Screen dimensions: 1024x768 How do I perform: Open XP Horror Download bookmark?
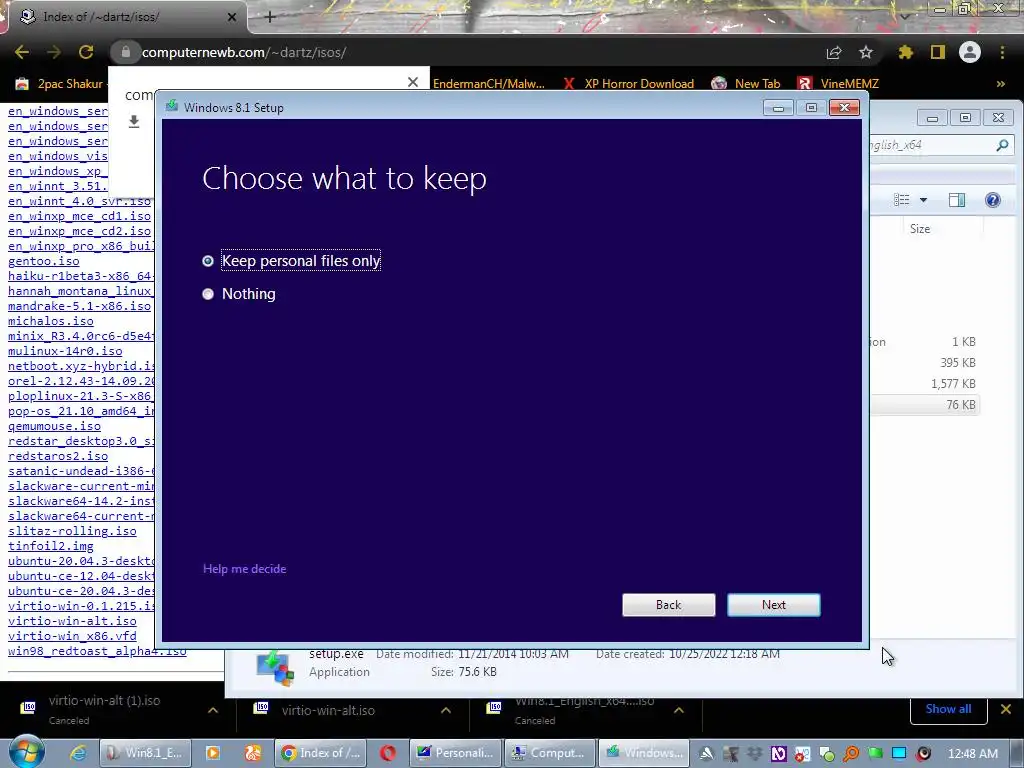point(629,84)
